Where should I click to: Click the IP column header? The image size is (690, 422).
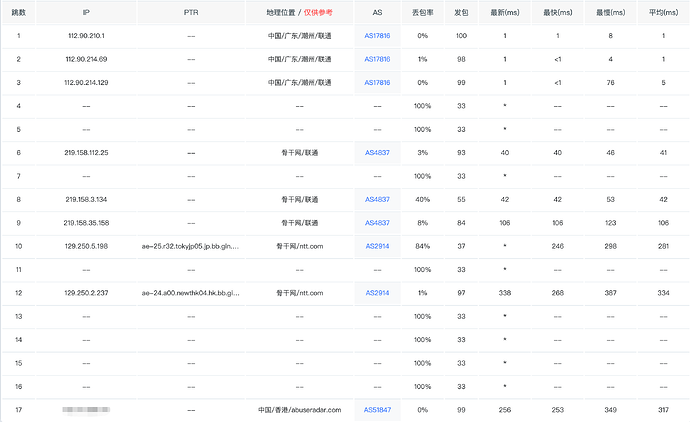86,12
